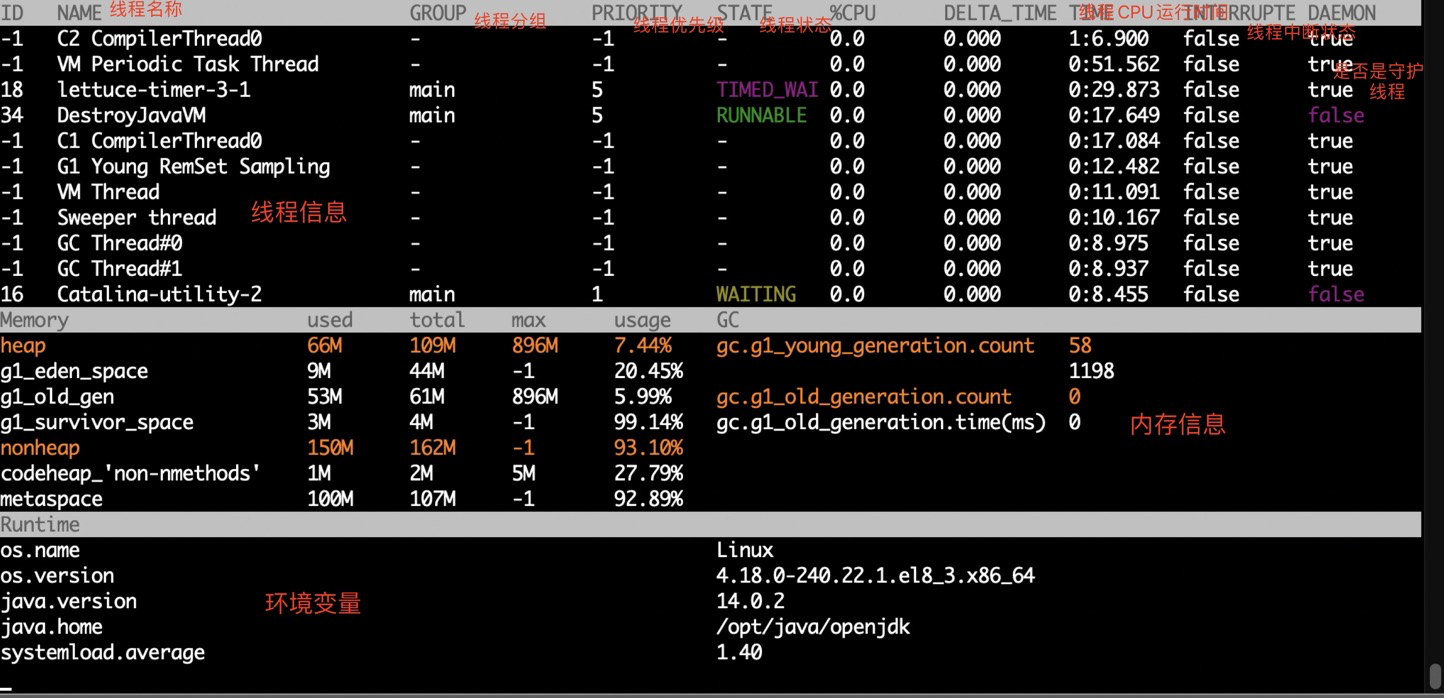Click the magenta false daemon value for DestroyJavaVM
The image size is (1444, 698).
coord(1336,116)
